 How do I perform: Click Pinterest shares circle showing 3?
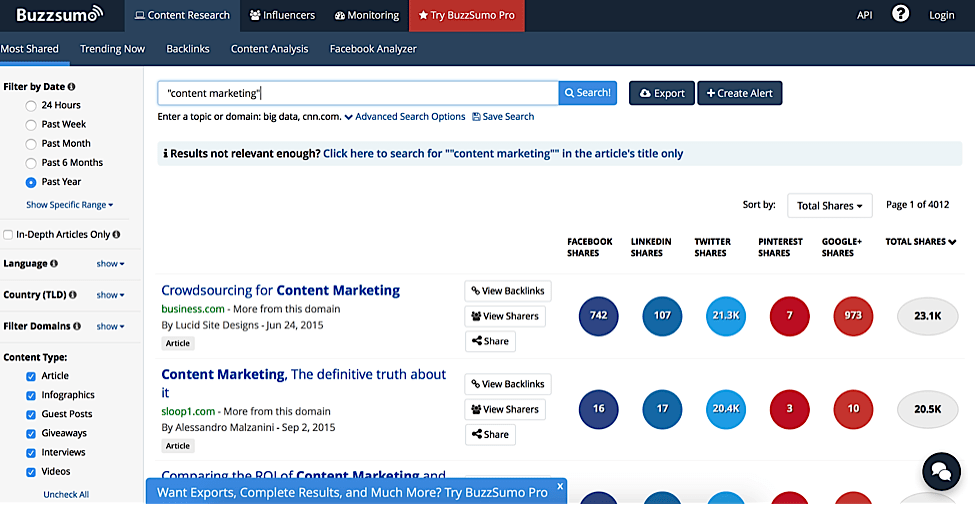[790, 409]
